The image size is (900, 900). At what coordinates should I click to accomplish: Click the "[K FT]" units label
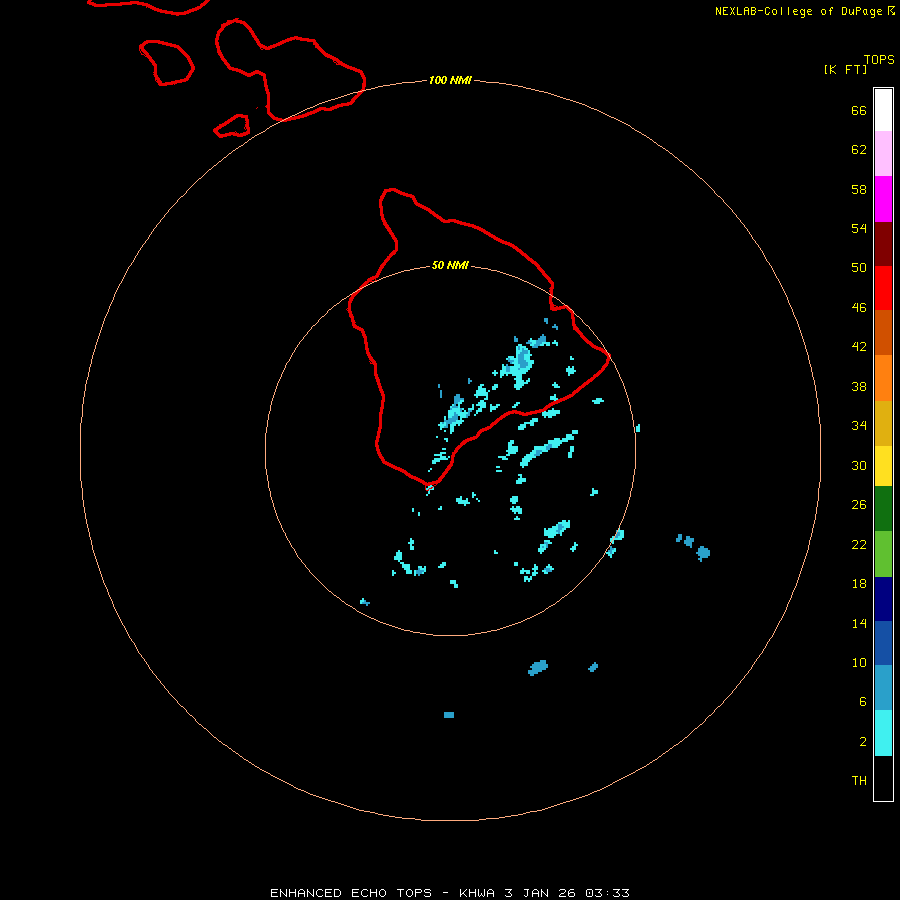click(845, 69)
